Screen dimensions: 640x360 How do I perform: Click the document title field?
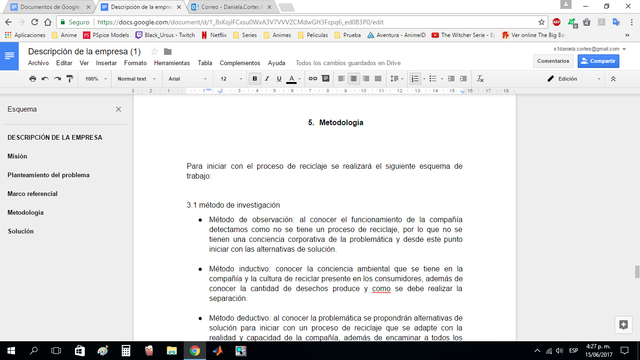(x=84, y=51)
